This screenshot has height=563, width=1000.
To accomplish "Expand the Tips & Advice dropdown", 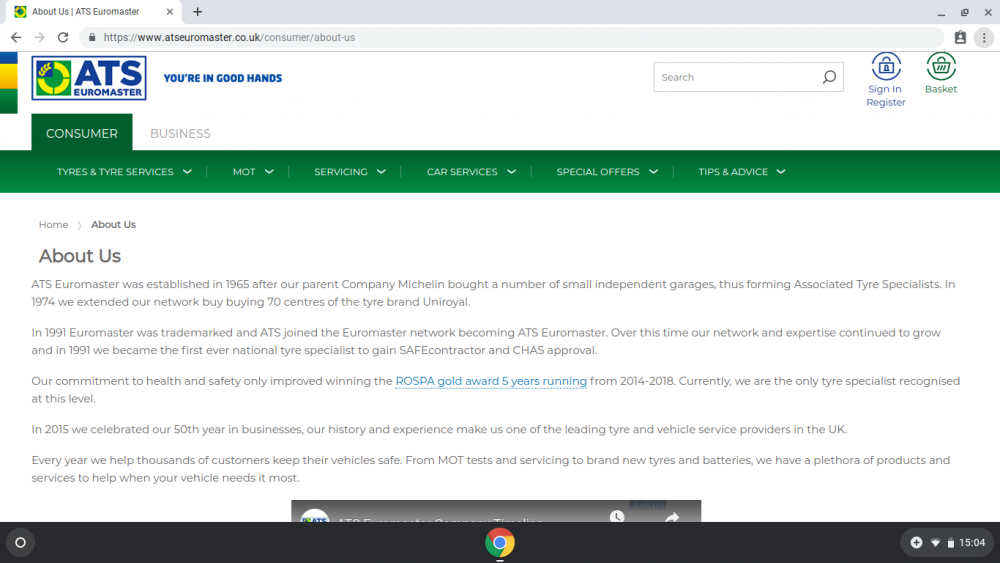I will [742, 172].
